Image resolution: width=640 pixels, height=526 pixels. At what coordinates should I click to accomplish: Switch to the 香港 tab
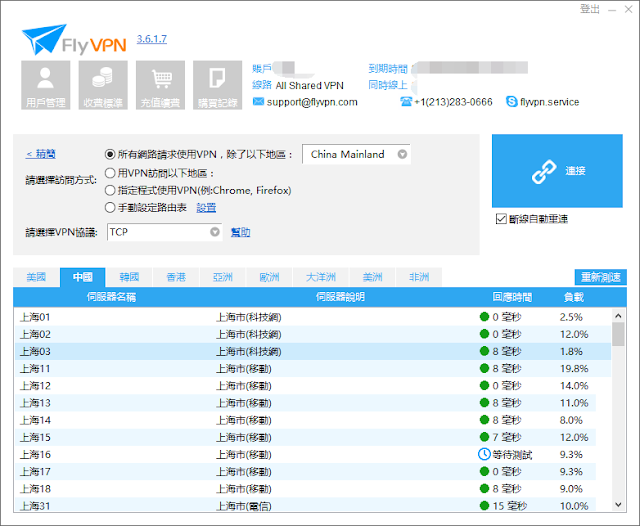(x=176, y=277)
